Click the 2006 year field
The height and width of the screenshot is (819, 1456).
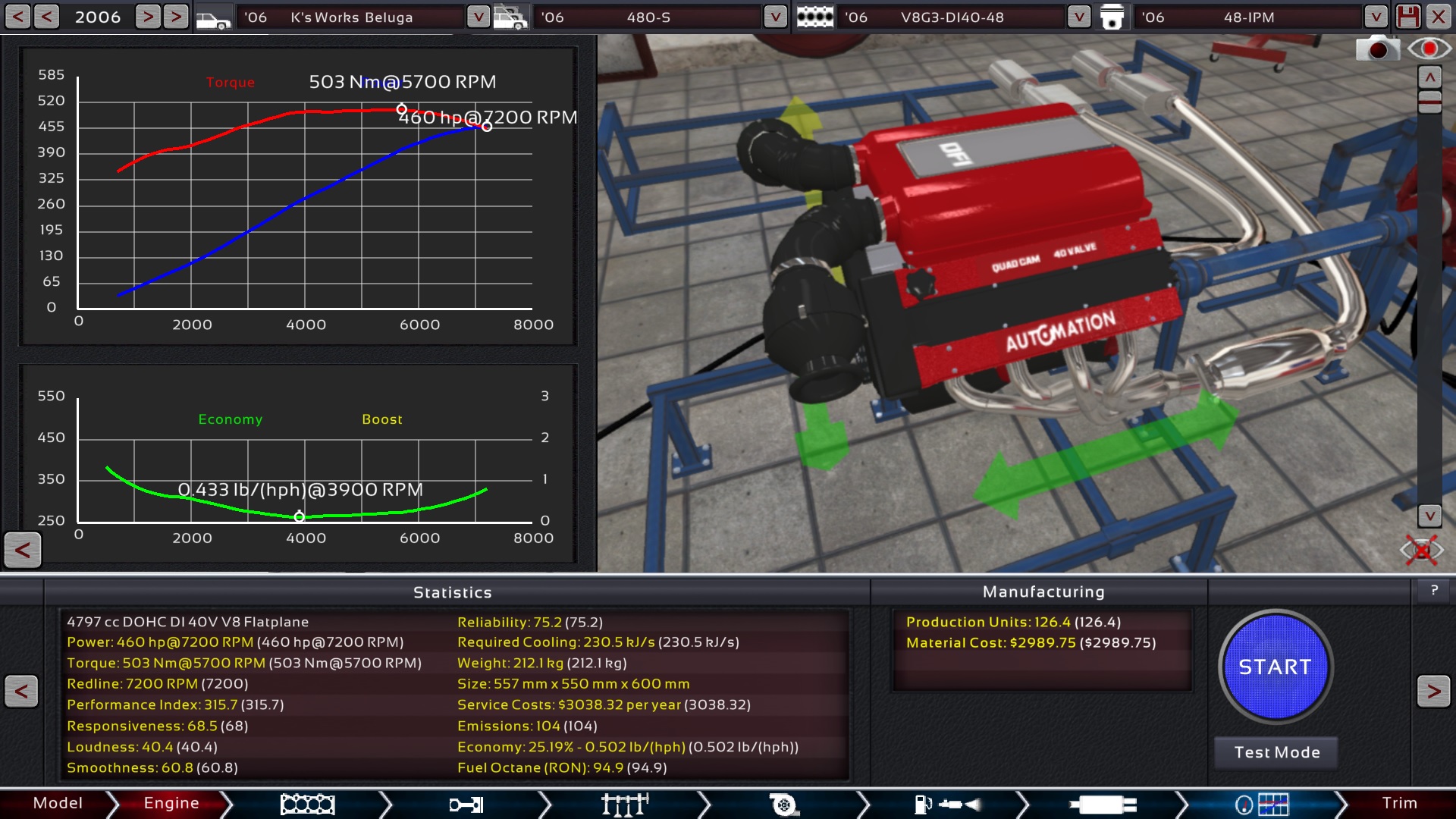98,17
